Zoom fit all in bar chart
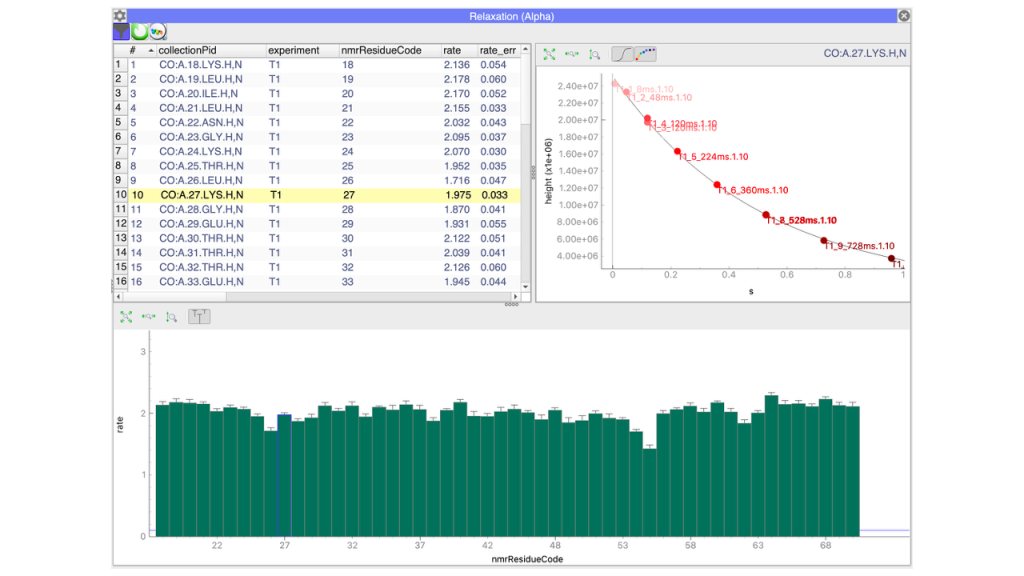Screen dimensions: 1024x576 pyautogui.click(x=126, y=317)
